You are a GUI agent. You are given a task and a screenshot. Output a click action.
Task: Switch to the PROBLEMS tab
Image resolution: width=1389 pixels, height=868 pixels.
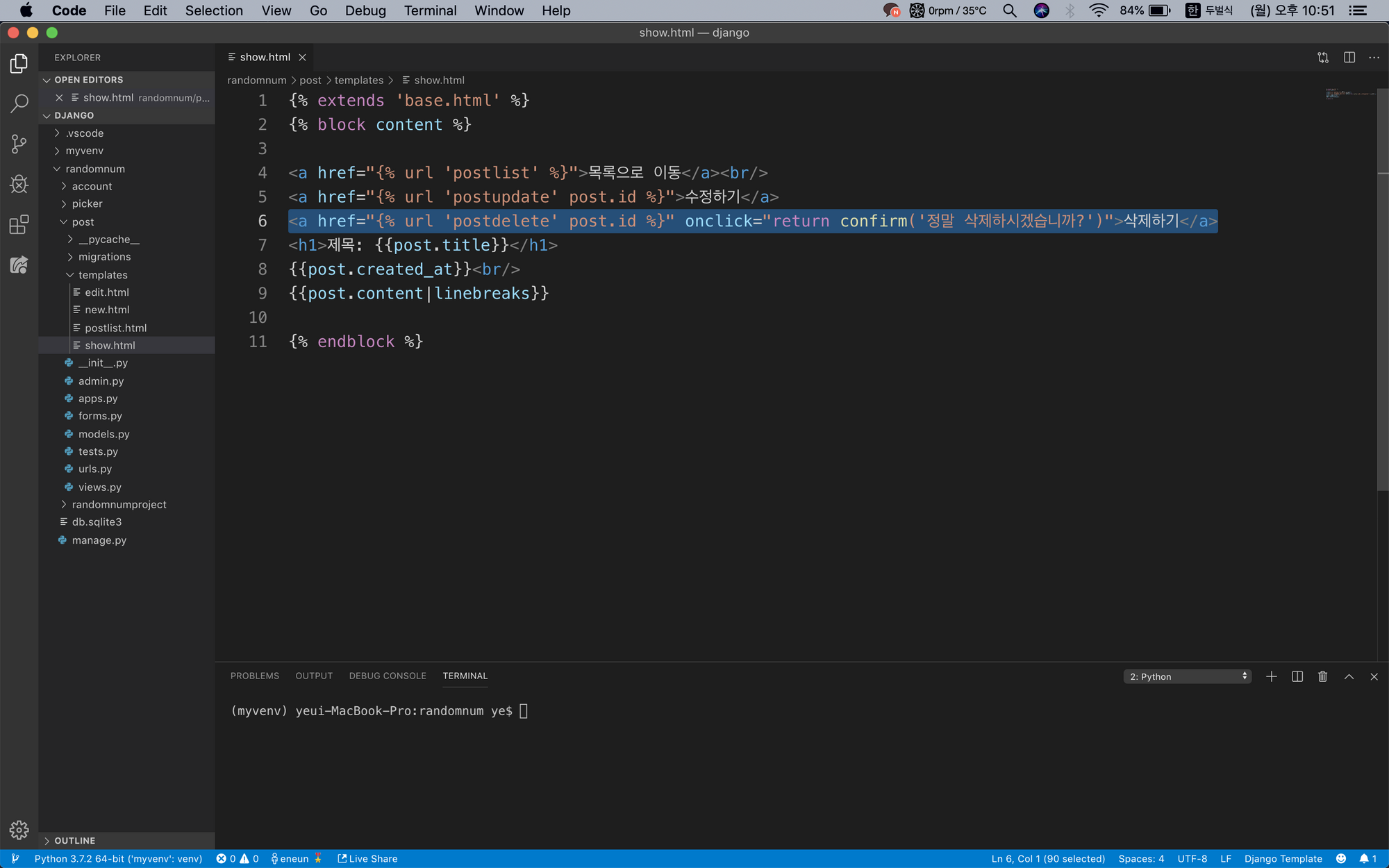point(254,676)
